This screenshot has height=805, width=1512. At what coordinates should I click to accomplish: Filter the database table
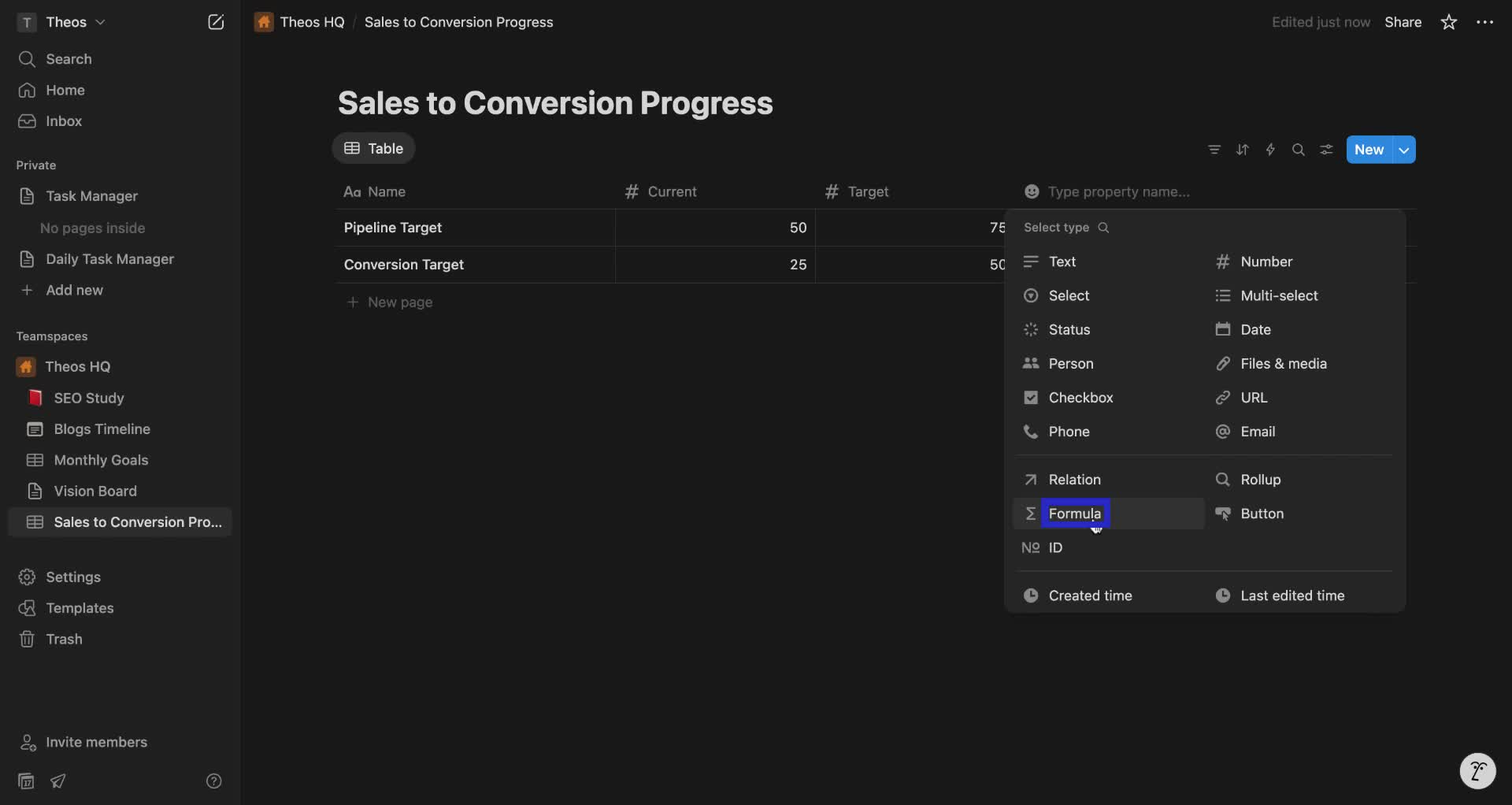(x=1214, y=149)
